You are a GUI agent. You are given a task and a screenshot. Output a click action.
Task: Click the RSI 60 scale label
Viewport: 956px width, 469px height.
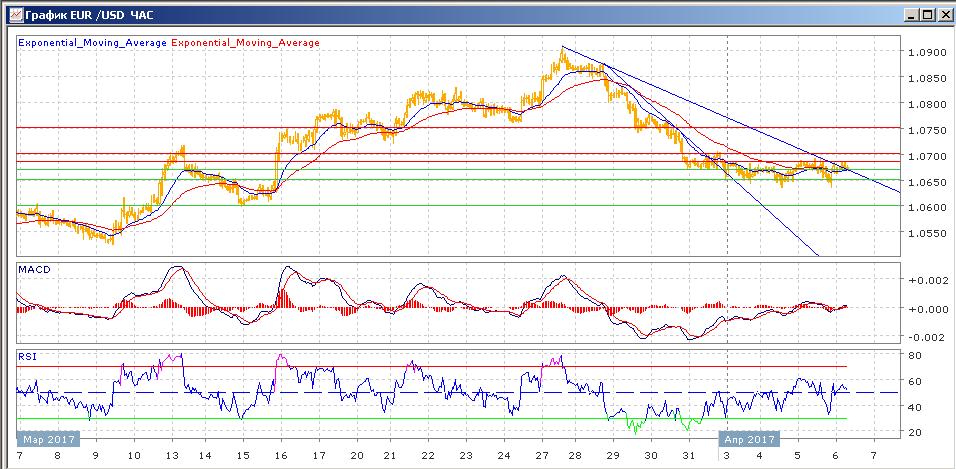[x=916, y=381]
